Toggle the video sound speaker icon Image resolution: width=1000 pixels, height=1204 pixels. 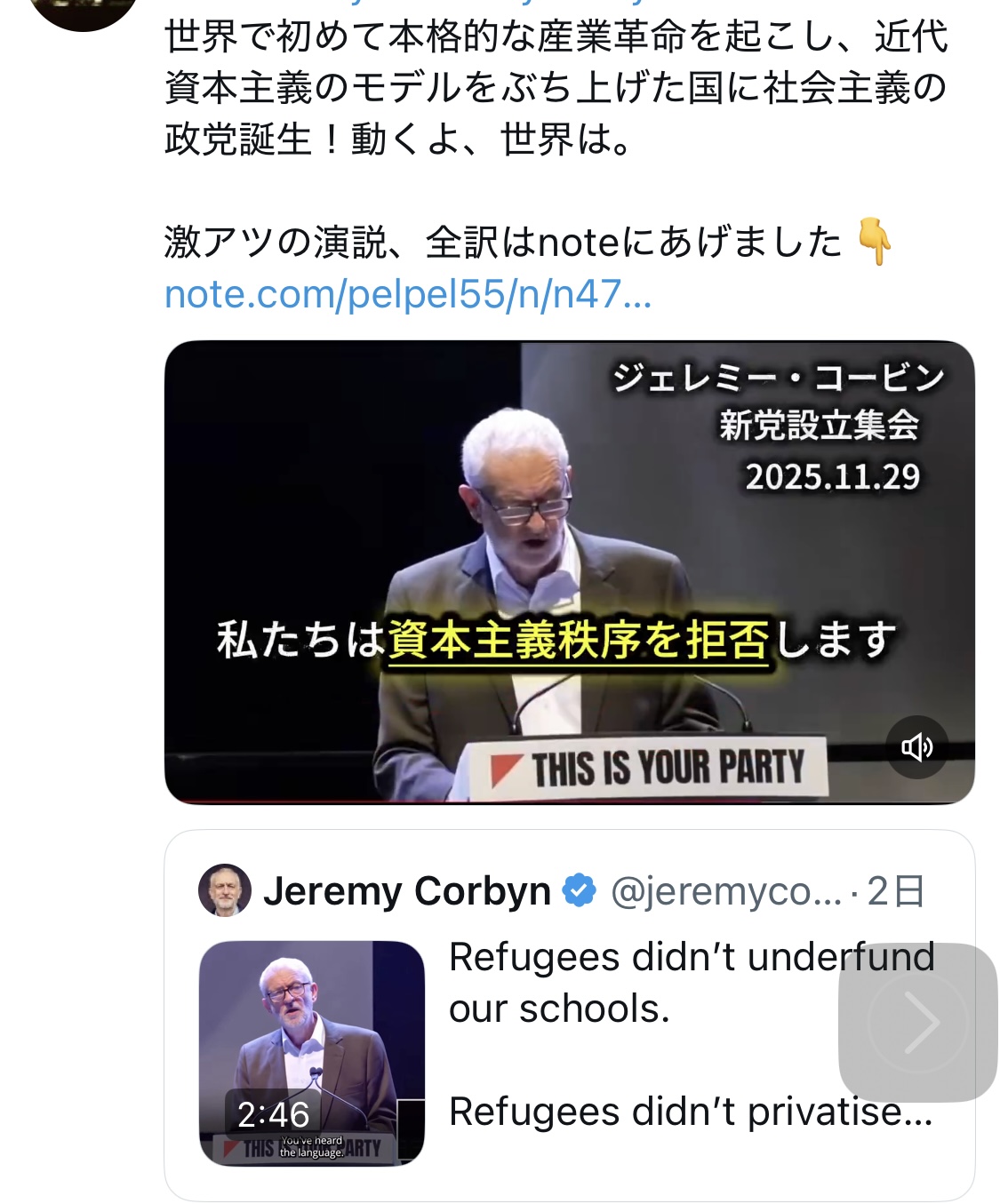click(x=916, y=747)
